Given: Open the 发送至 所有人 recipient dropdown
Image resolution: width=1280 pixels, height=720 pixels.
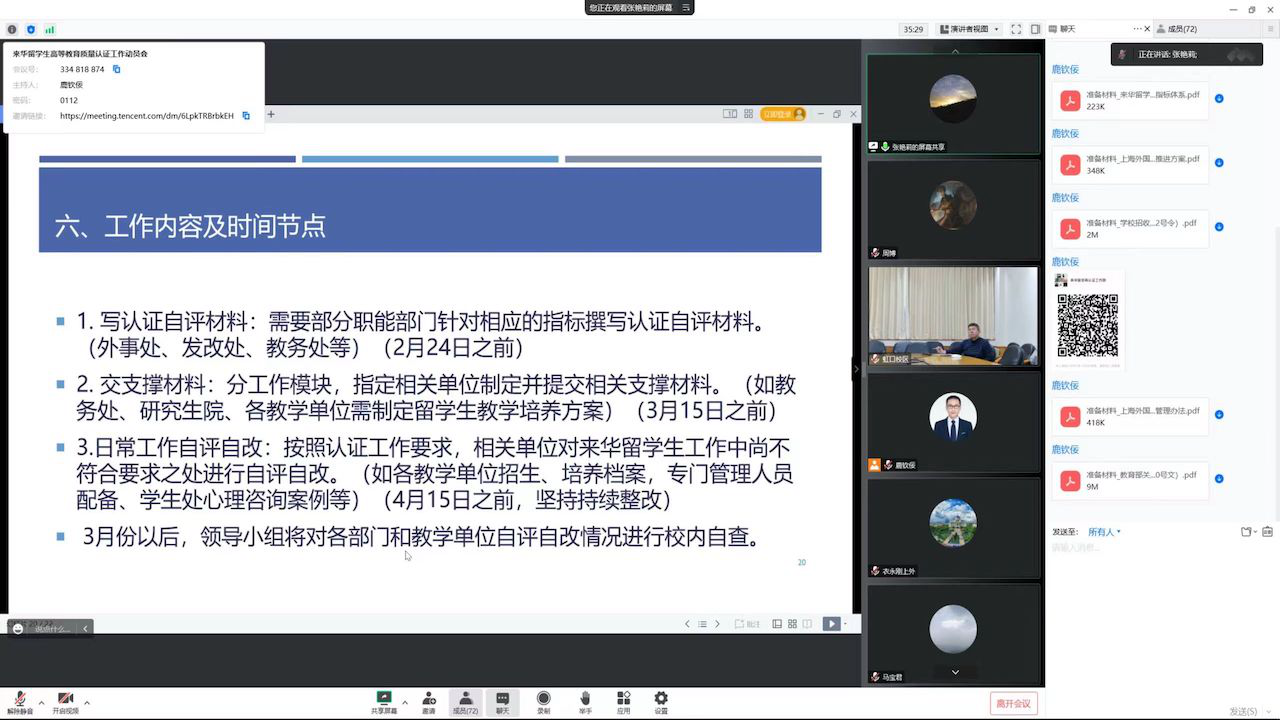Looking at the screenshot, I should (1104, 532).
